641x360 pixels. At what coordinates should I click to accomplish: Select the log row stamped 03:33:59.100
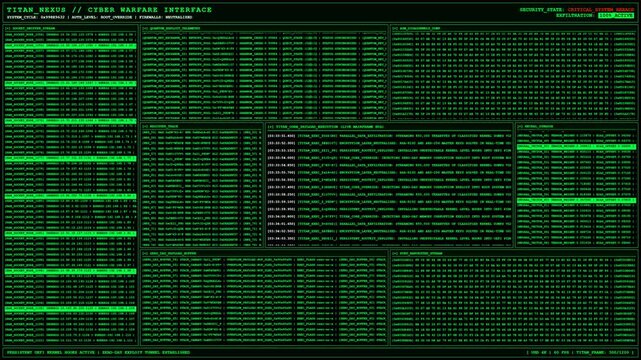pyautogui.click(x=389, y=202)
